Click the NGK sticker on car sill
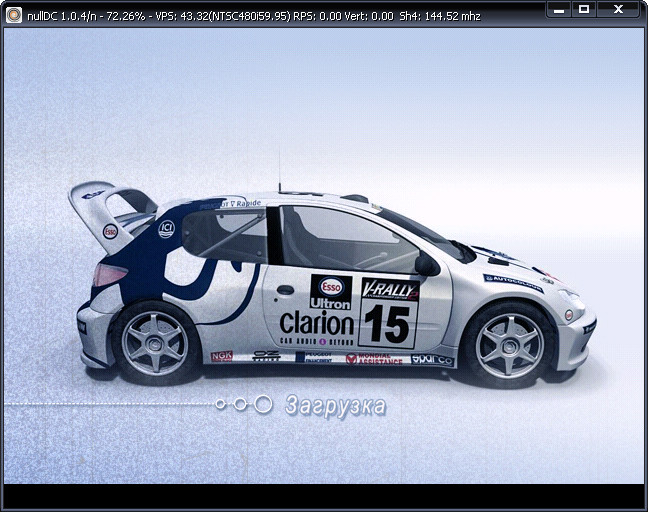The image size is (648, 512). 222,357
